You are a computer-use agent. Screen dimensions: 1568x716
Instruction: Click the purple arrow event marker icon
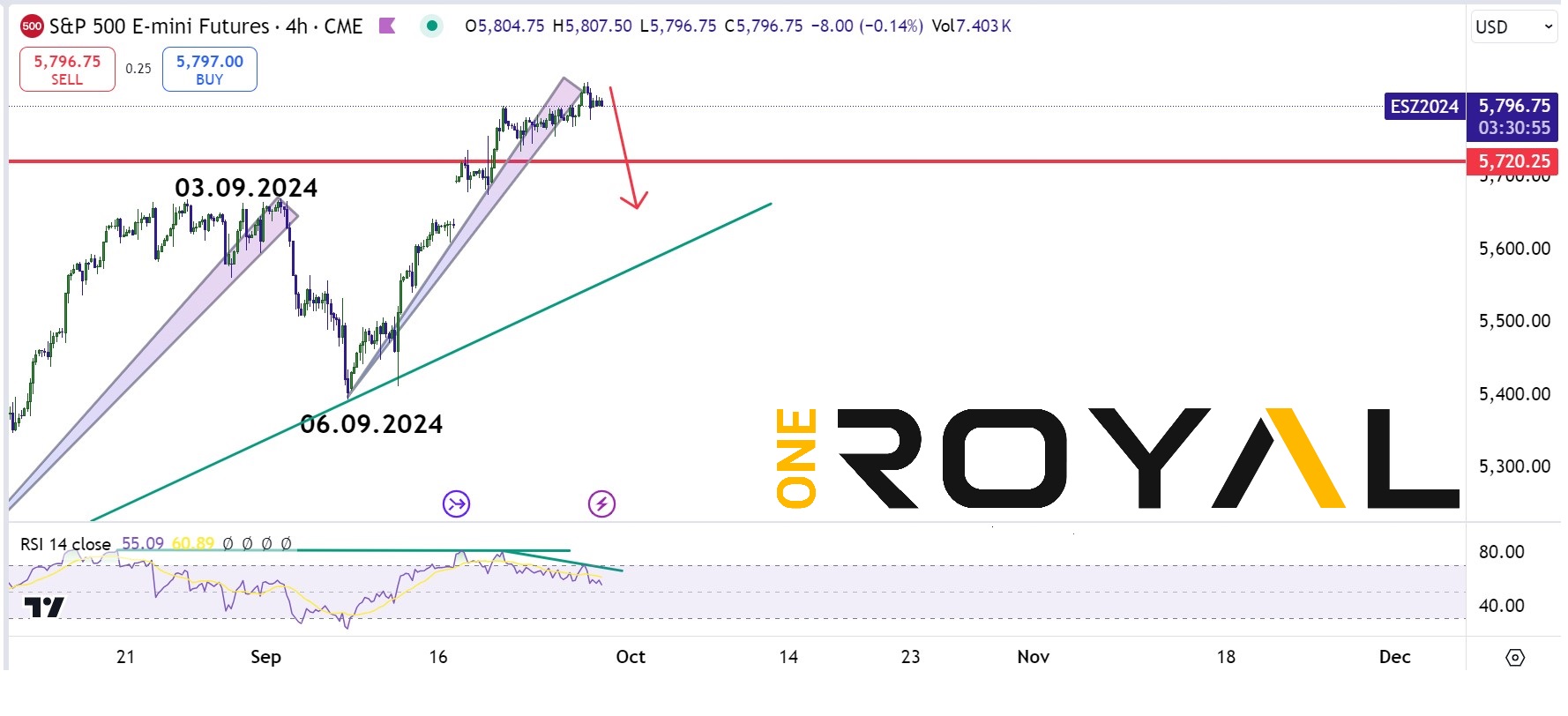pyautogui.click(x=456, y=504)
